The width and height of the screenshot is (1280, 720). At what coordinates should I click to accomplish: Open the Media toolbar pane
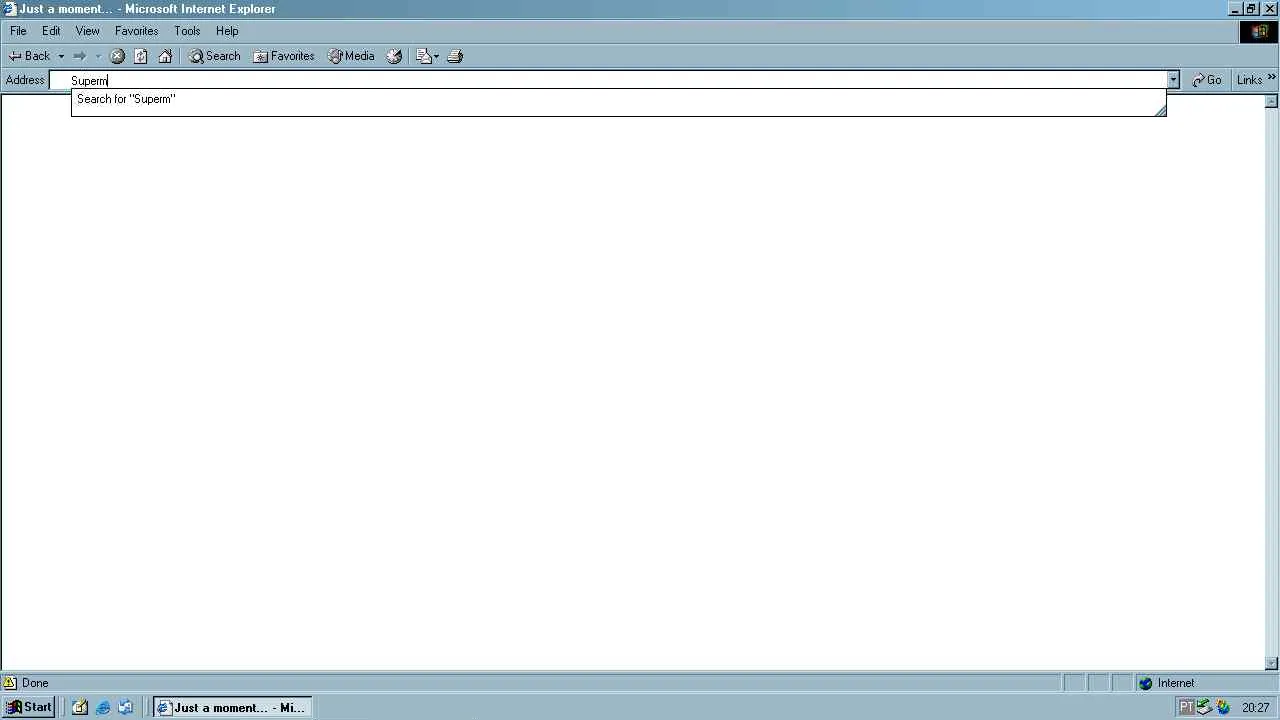click(351, 56)
